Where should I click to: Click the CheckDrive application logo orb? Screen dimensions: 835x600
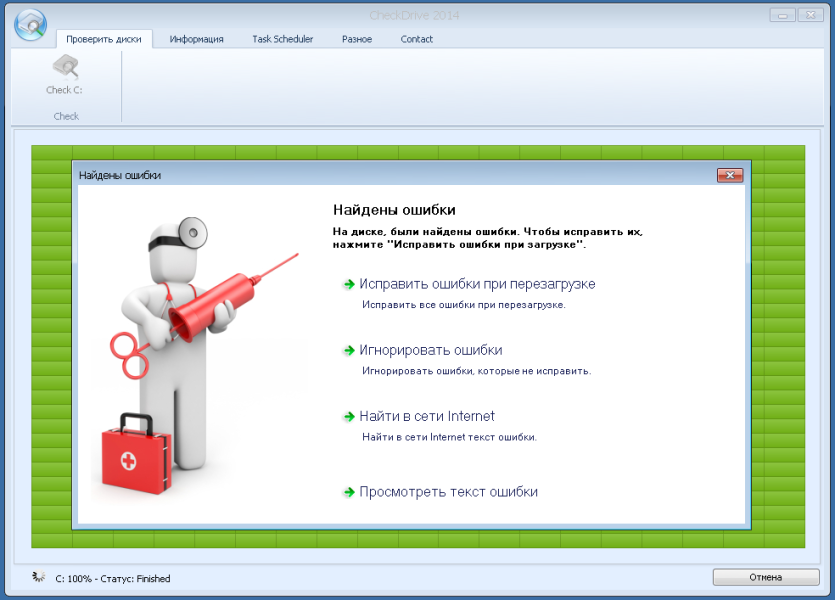point(30,24)
